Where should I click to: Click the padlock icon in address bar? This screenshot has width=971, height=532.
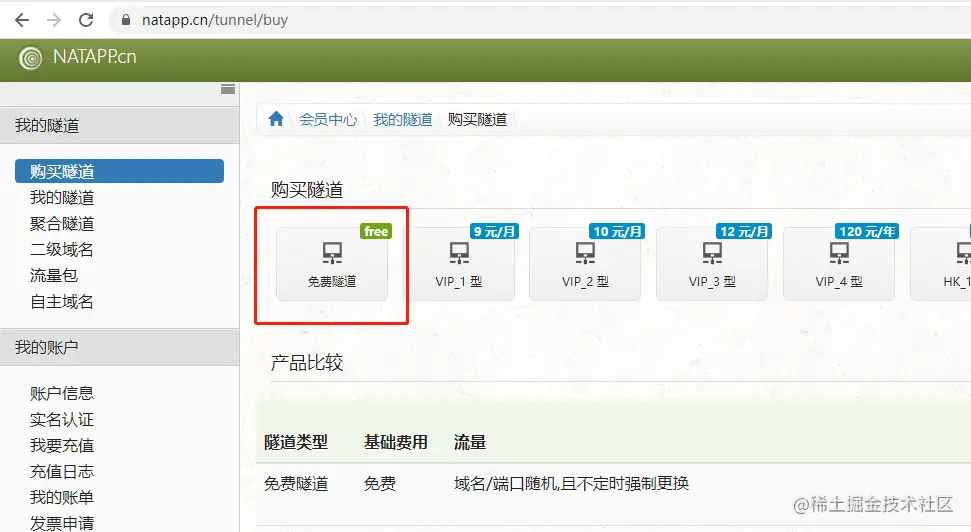126,20
